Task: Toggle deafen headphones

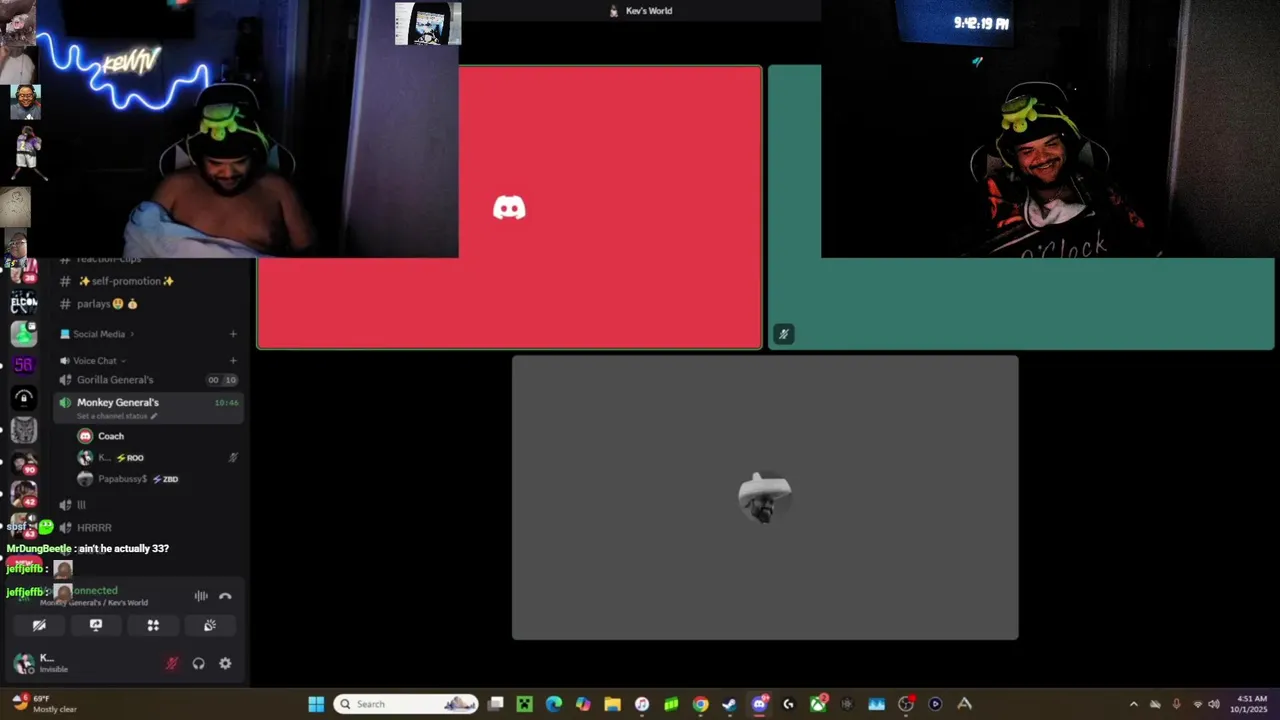Action: [x=198, y=663]
